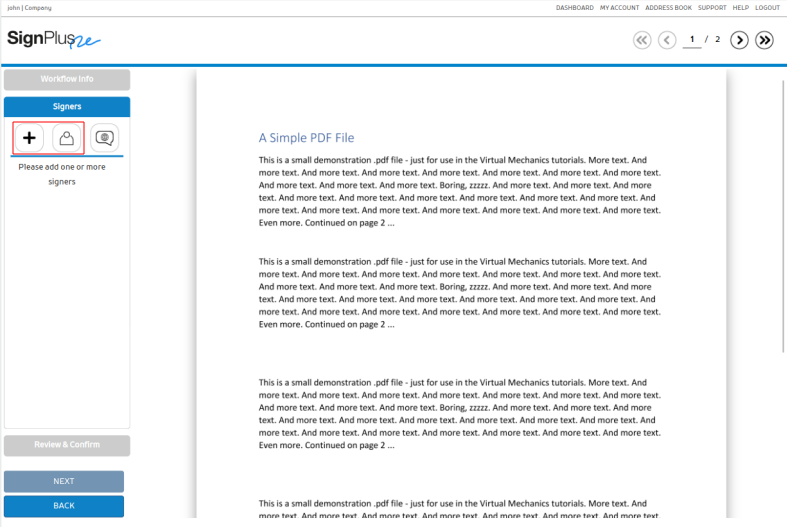787x527 pixels.
Task: Expand the Review & Confirm section
Action: 67,445
